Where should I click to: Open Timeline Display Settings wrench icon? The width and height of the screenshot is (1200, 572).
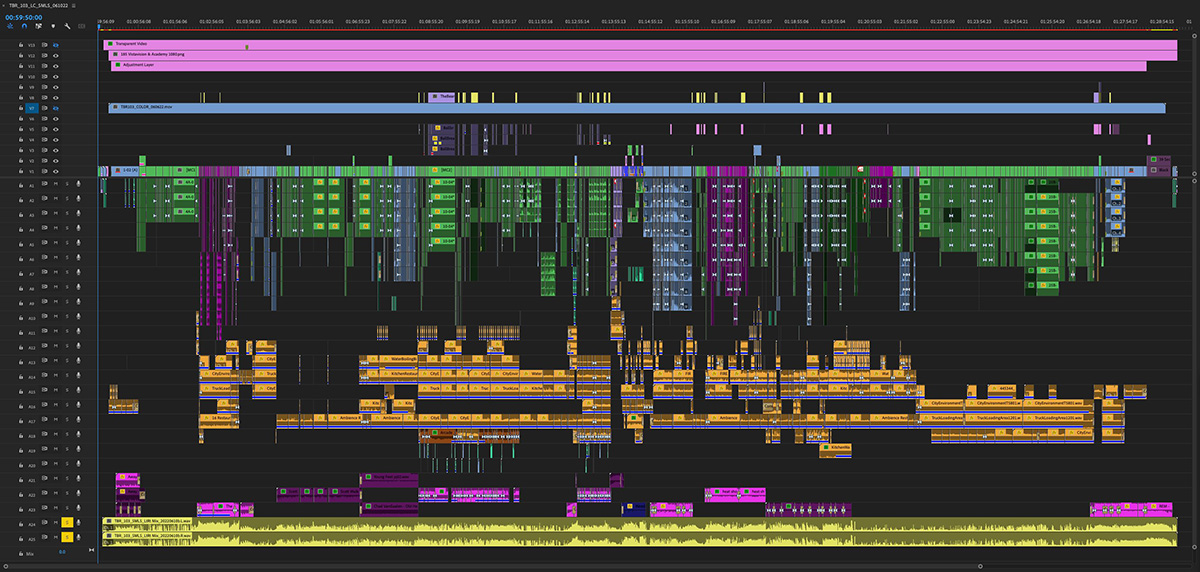click(67, 26)
